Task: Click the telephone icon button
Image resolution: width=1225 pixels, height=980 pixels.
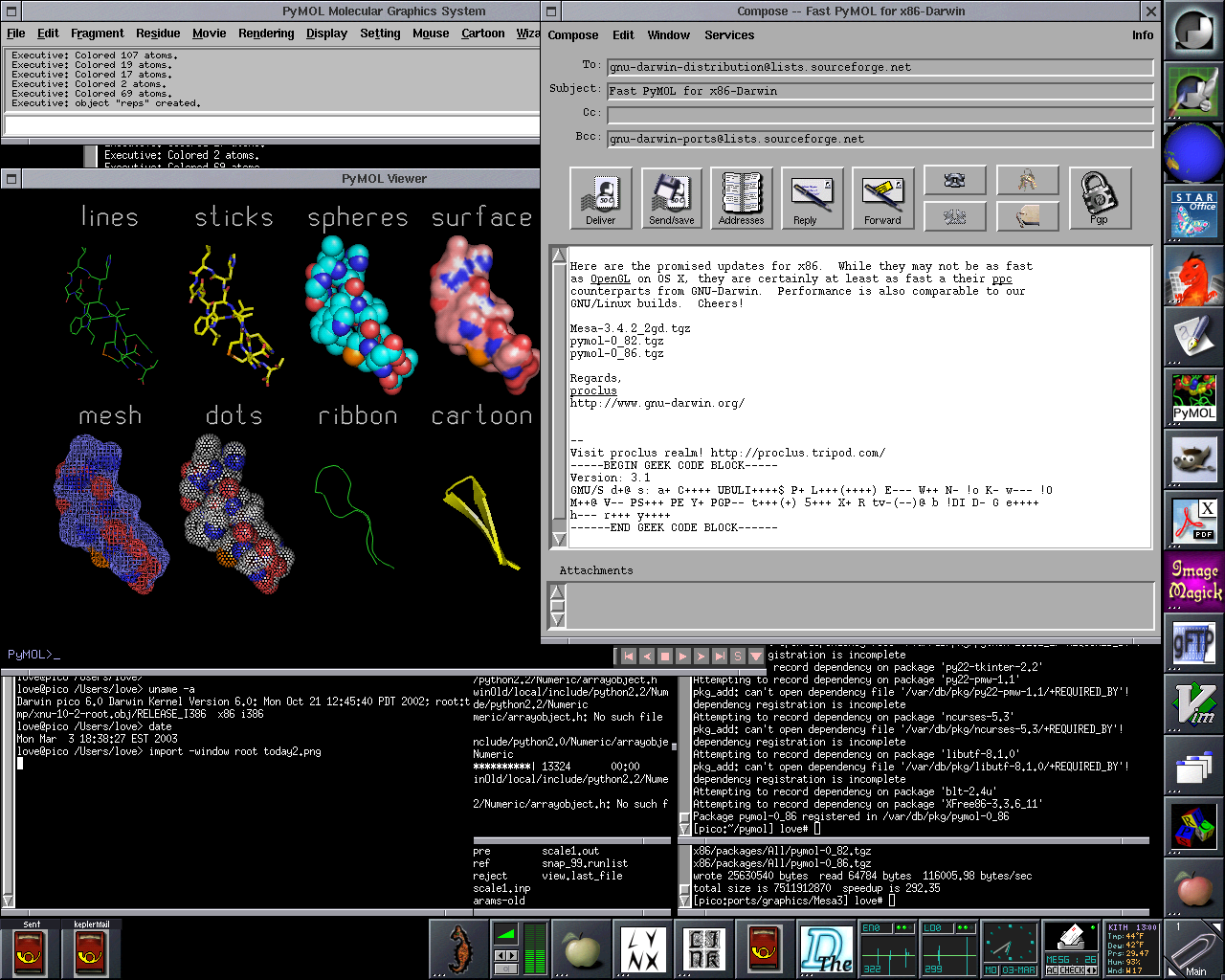Action: [955, 180]
